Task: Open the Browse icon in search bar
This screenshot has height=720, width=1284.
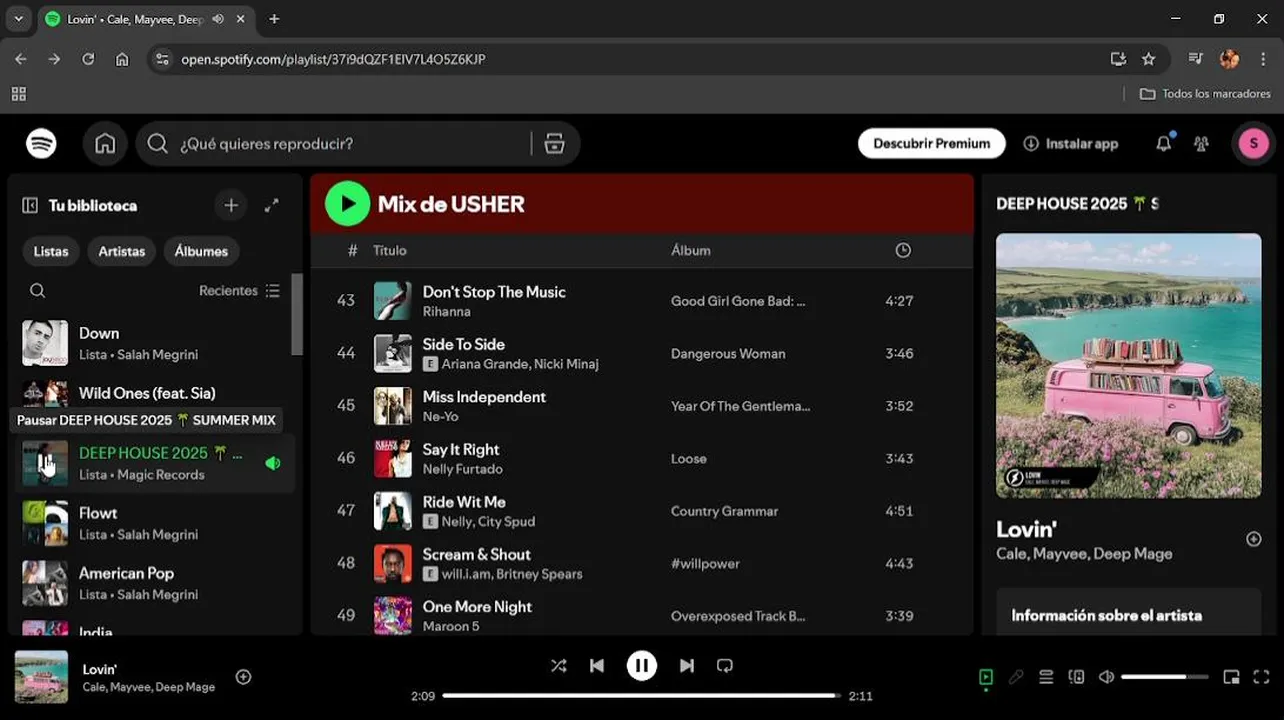Action: coord(554,144)
